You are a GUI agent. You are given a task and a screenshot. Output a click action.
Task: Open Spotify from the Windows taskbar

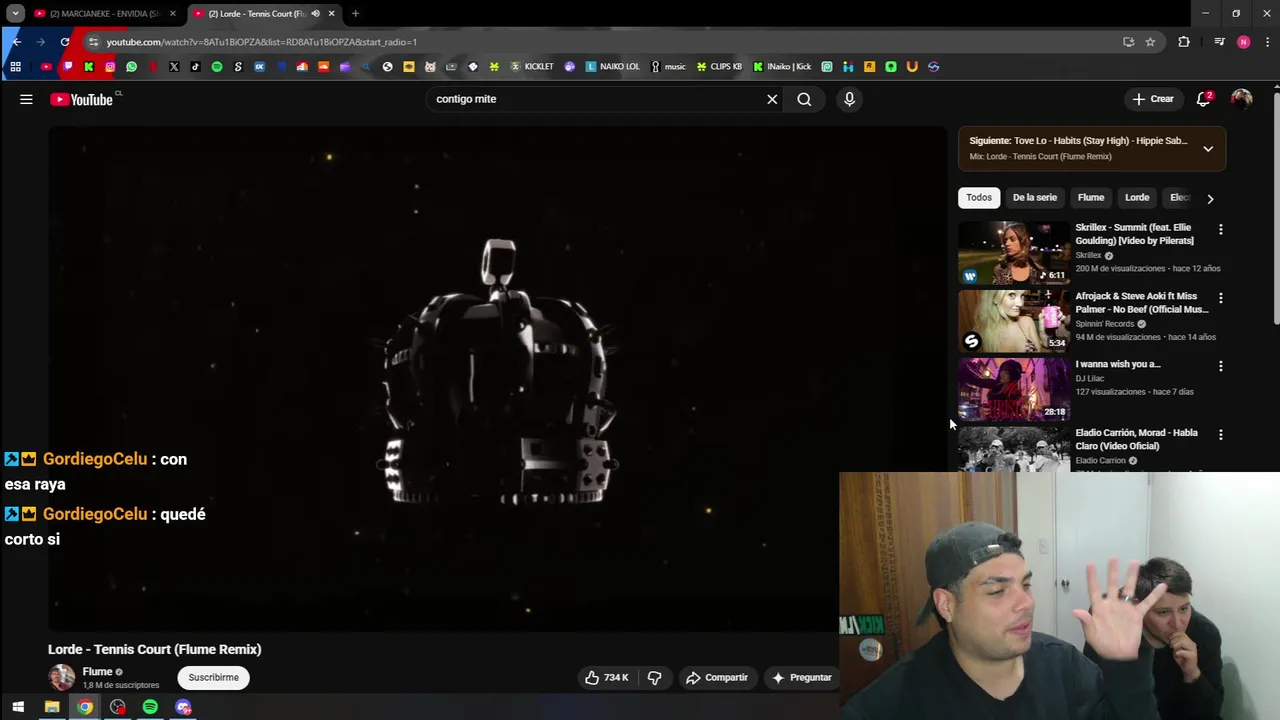(x=150, y=707)
